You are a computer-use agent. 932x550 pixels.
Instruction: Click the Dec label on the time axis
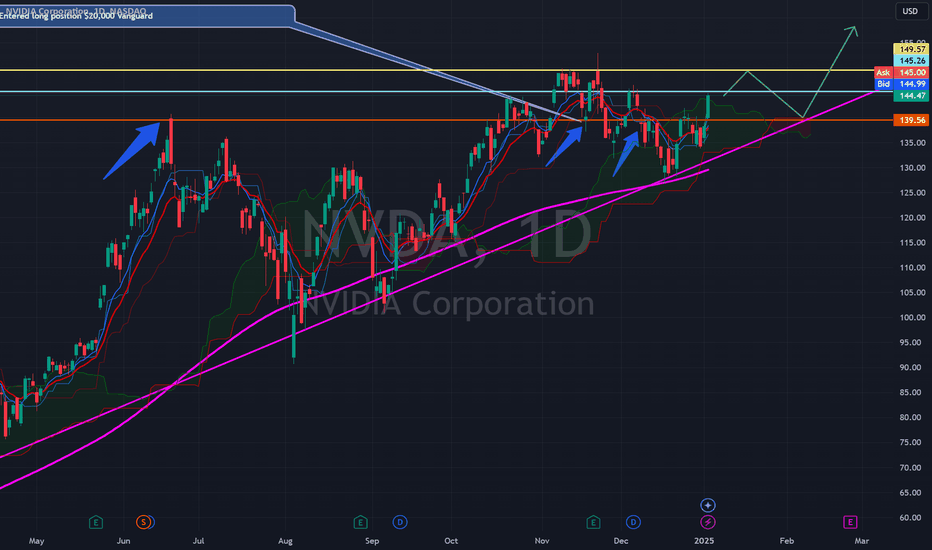[621, 541]
